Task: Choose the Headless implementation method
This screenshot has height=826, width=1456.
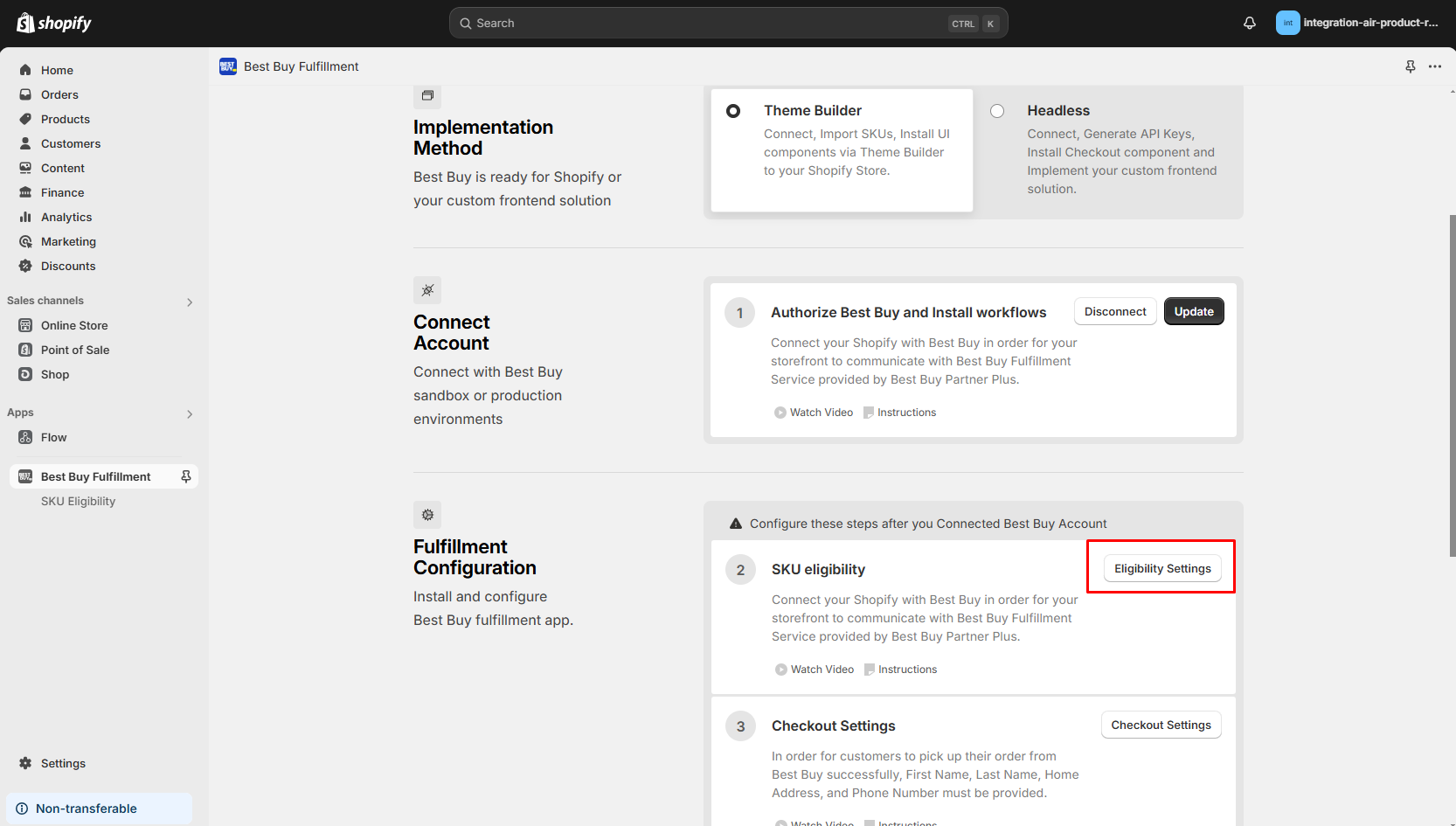Action: (997, 111)
